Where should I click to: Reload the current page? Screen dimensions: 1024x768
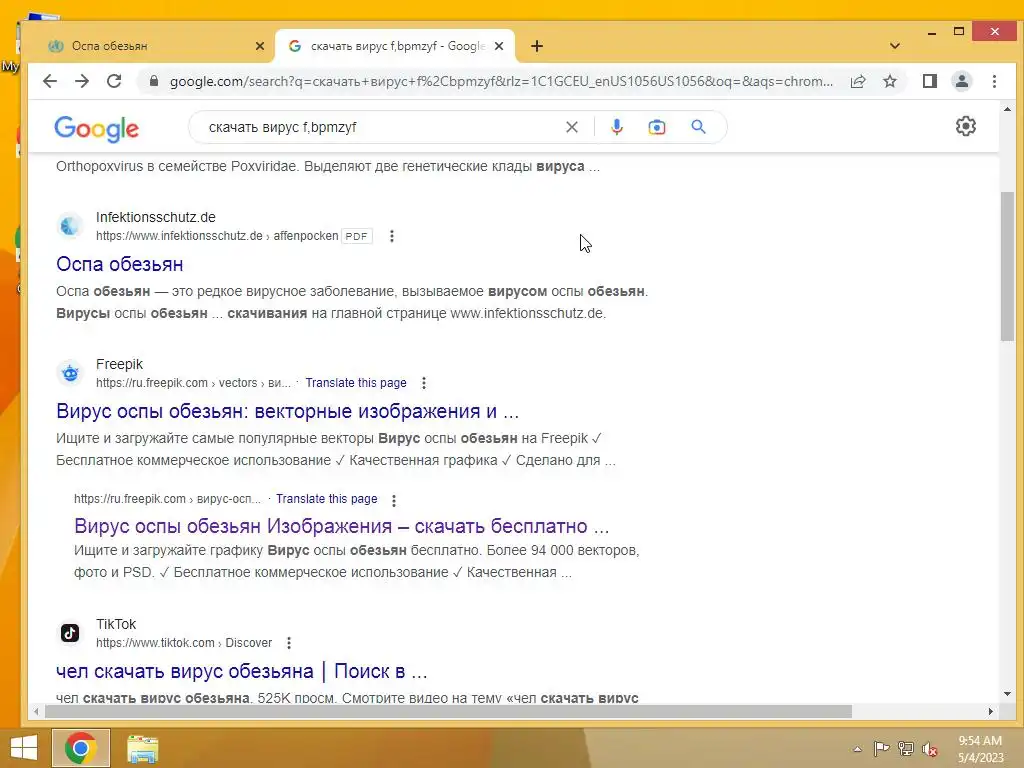click(x=114, y=81)
